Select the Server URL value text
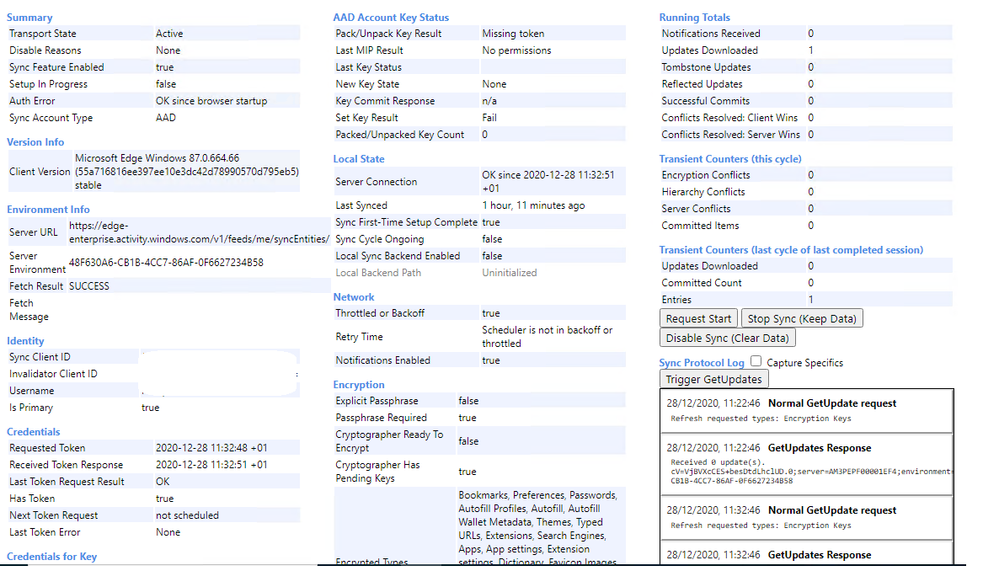 pos(199,232)
